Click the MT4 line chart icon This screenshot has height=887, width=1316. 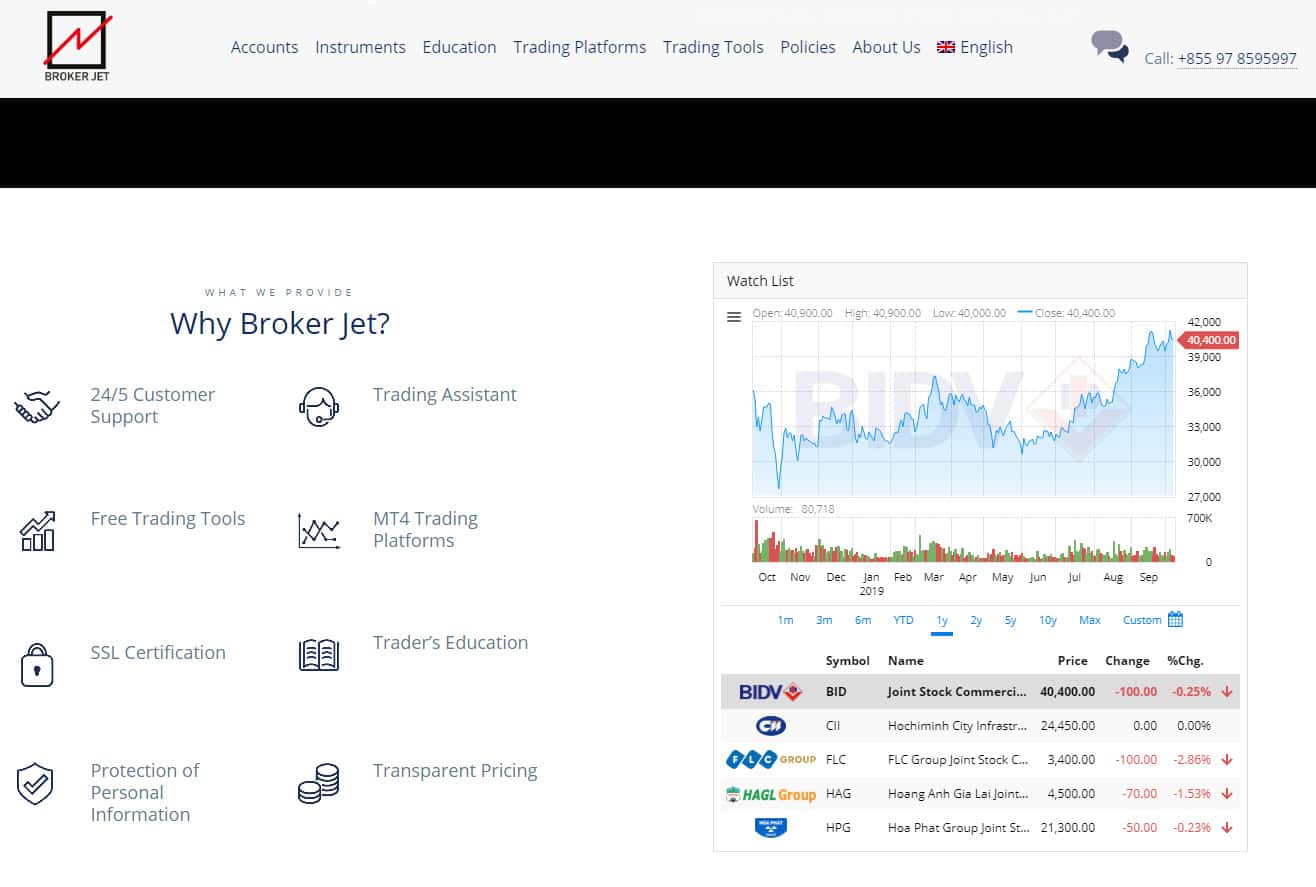tap(319, 531)
